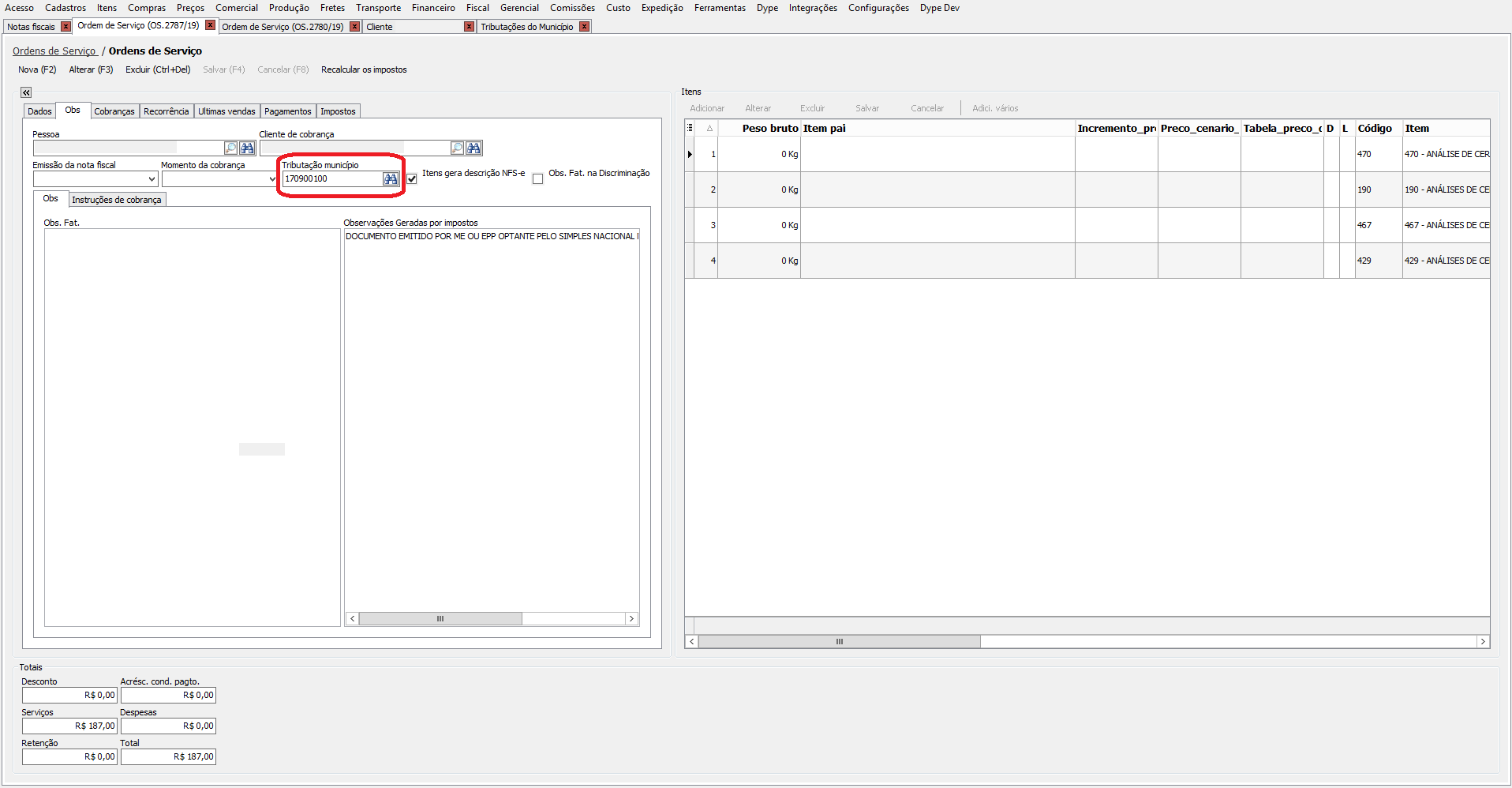The image size is (1512, 788).
Task: Close the Cliente tab
Action: (x=470, y=27)
